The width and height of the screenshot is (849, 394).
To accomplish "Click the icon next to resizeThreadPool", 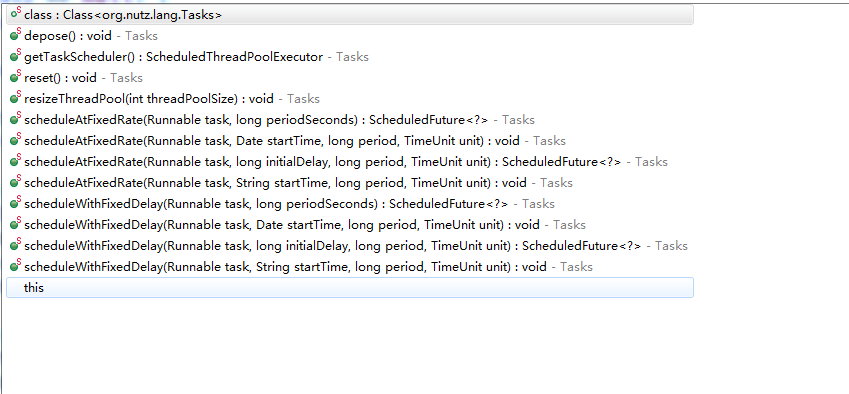I will 16,98.
